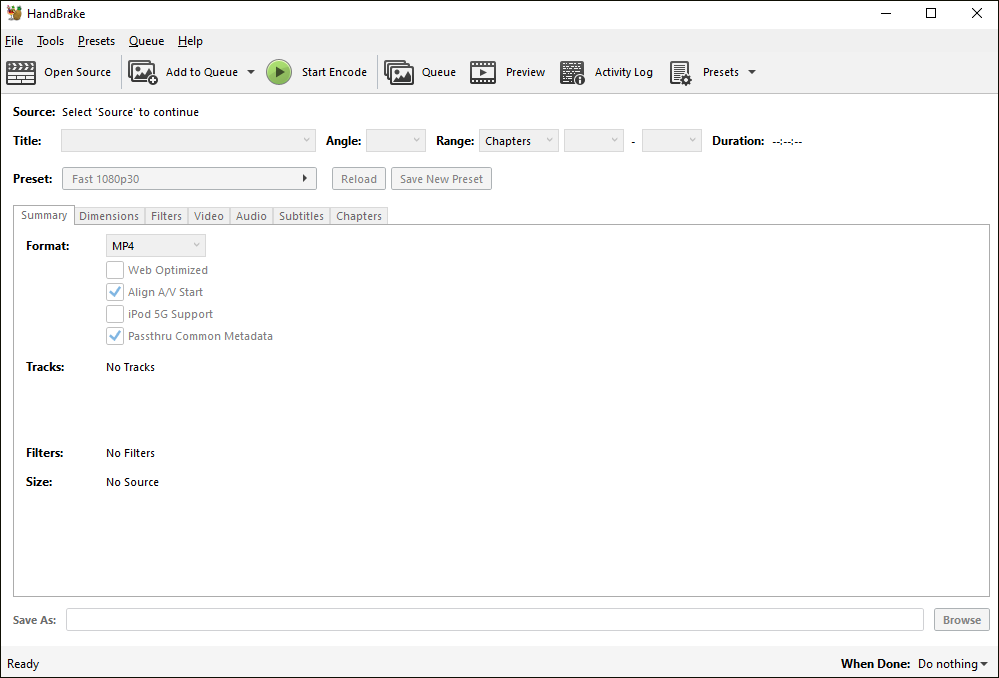Click the Presets document-gear icon
Viewport: 999px width, 678px height.
click(x=680, y=72)
